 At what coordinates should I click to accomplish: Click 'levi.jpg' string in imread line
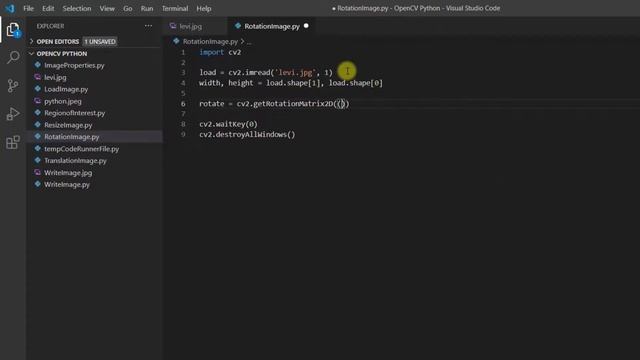click(296, 73)
